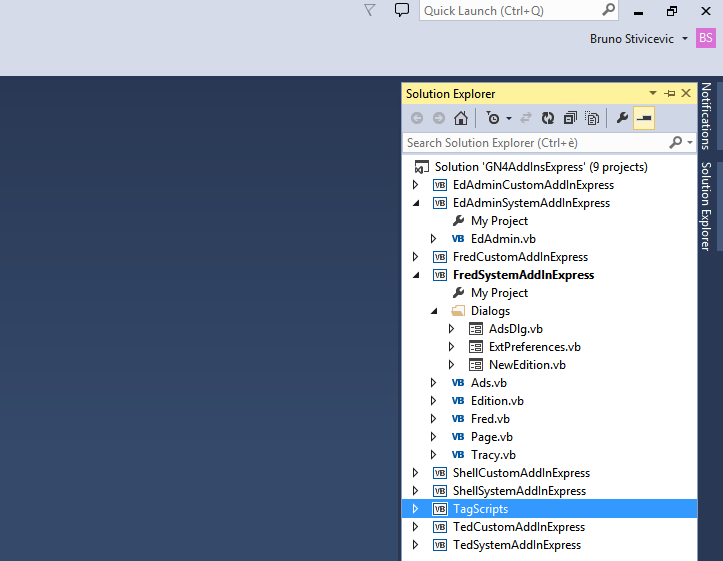
Task: Select the Ads.vb file
Action: pos(489,383)
